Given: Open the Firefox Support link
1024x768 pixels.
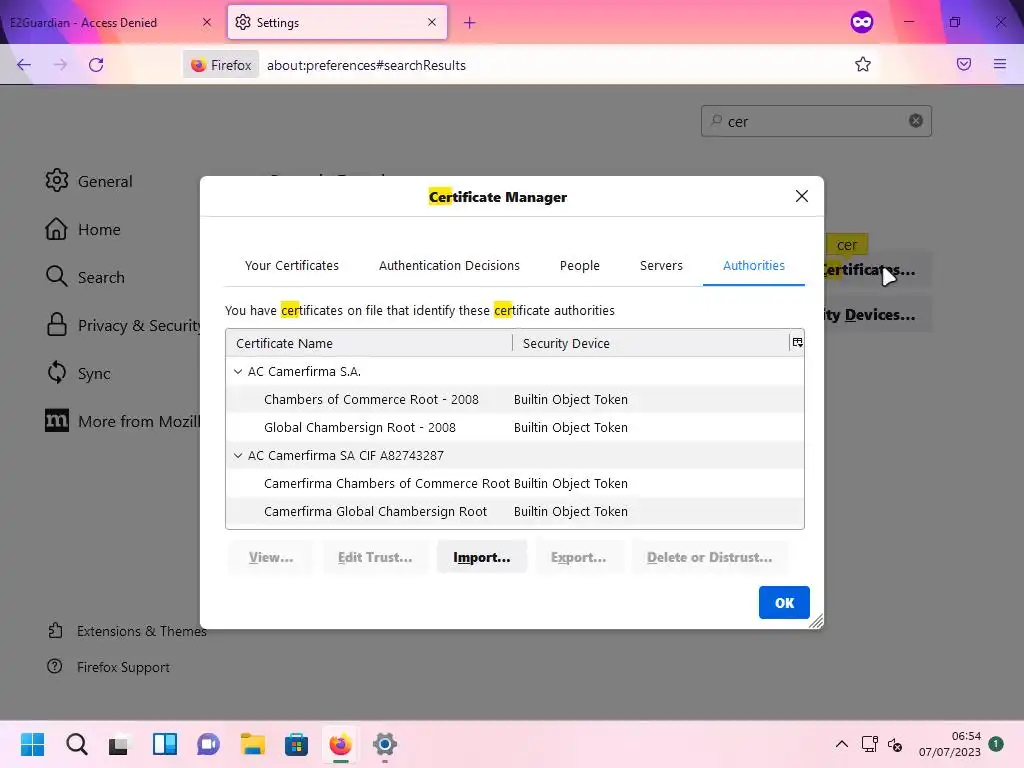Looking at the screenshot, I should (x=108, y=667).
